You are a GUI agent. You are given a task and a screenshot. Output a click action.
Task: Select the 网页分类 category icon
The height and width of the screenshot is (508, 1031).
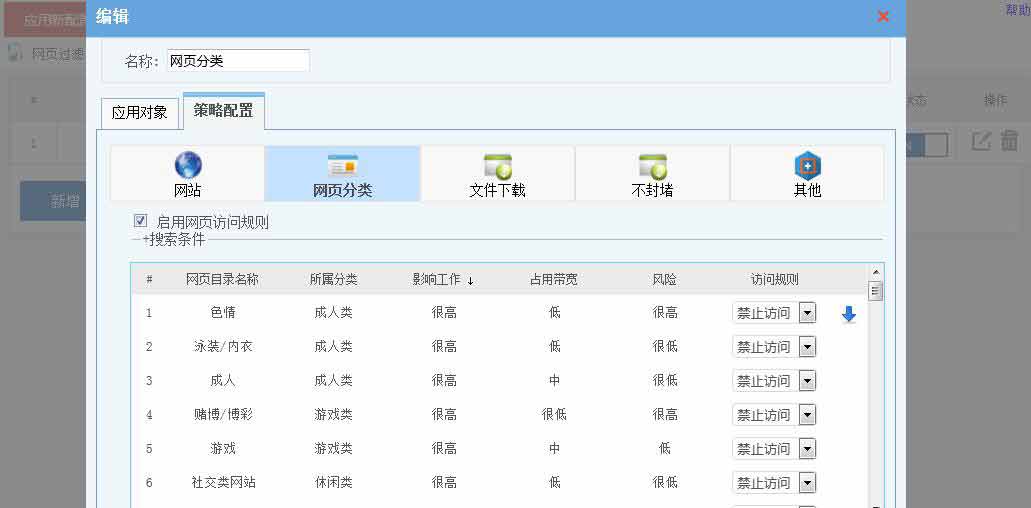point(342,166)
